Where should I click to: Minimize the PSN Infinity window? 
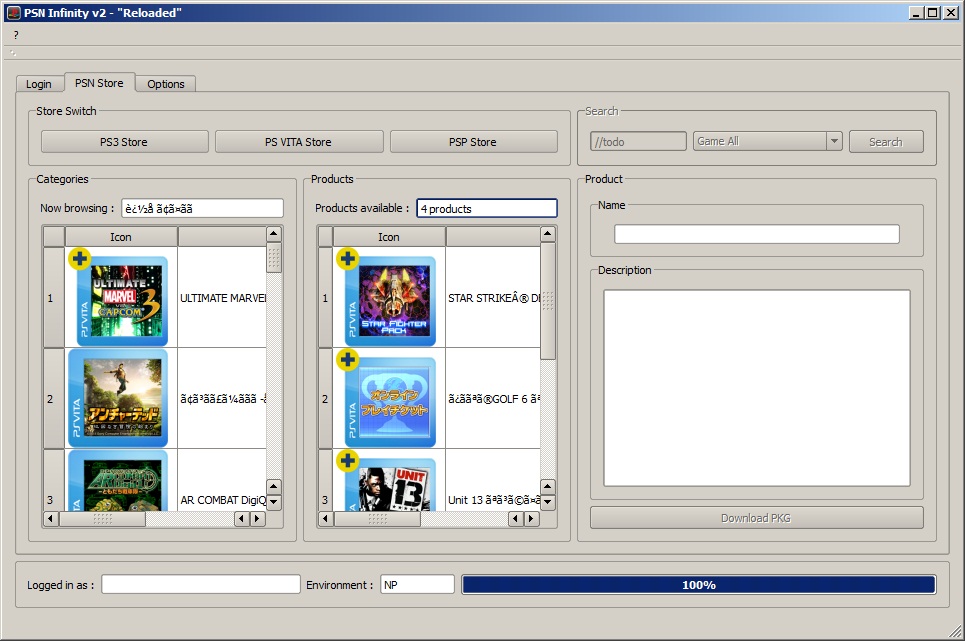click(x=916, y=12)
